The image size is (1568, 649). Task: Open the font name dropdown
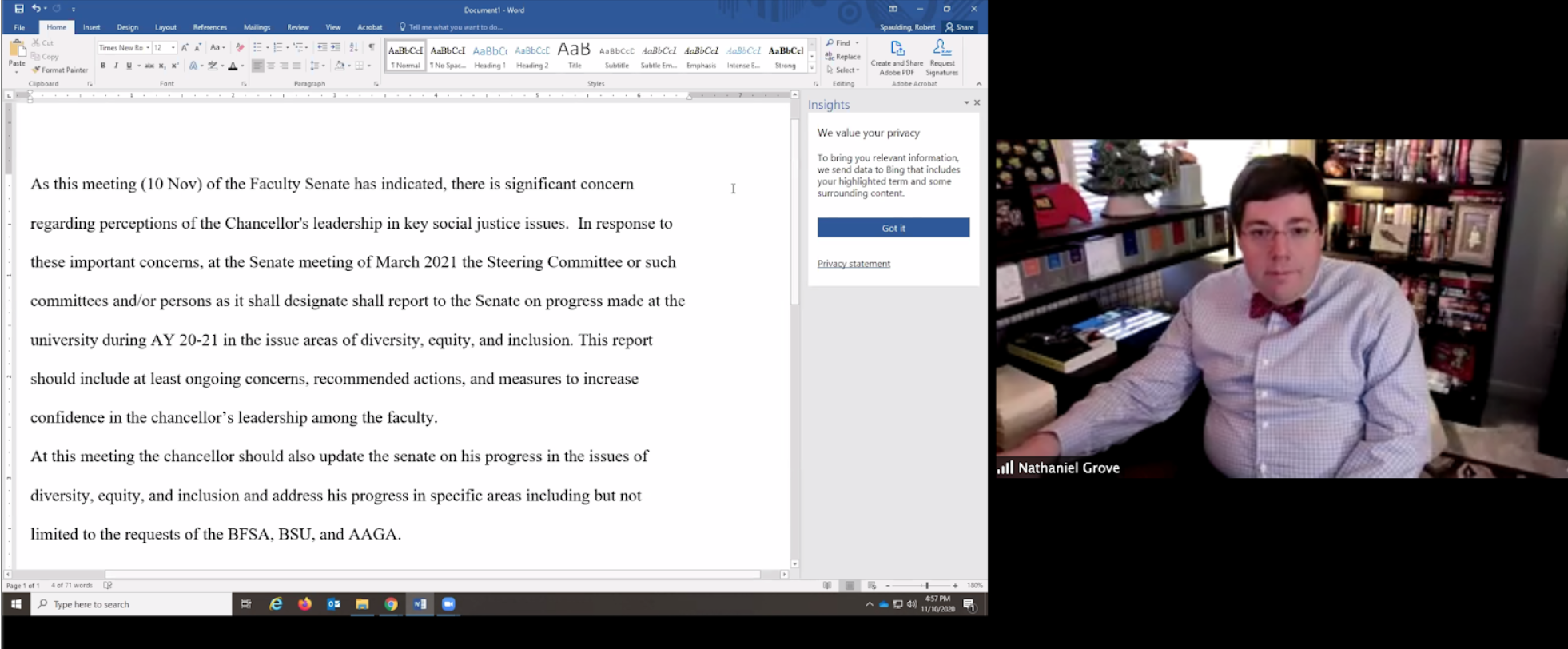[148, 47]
